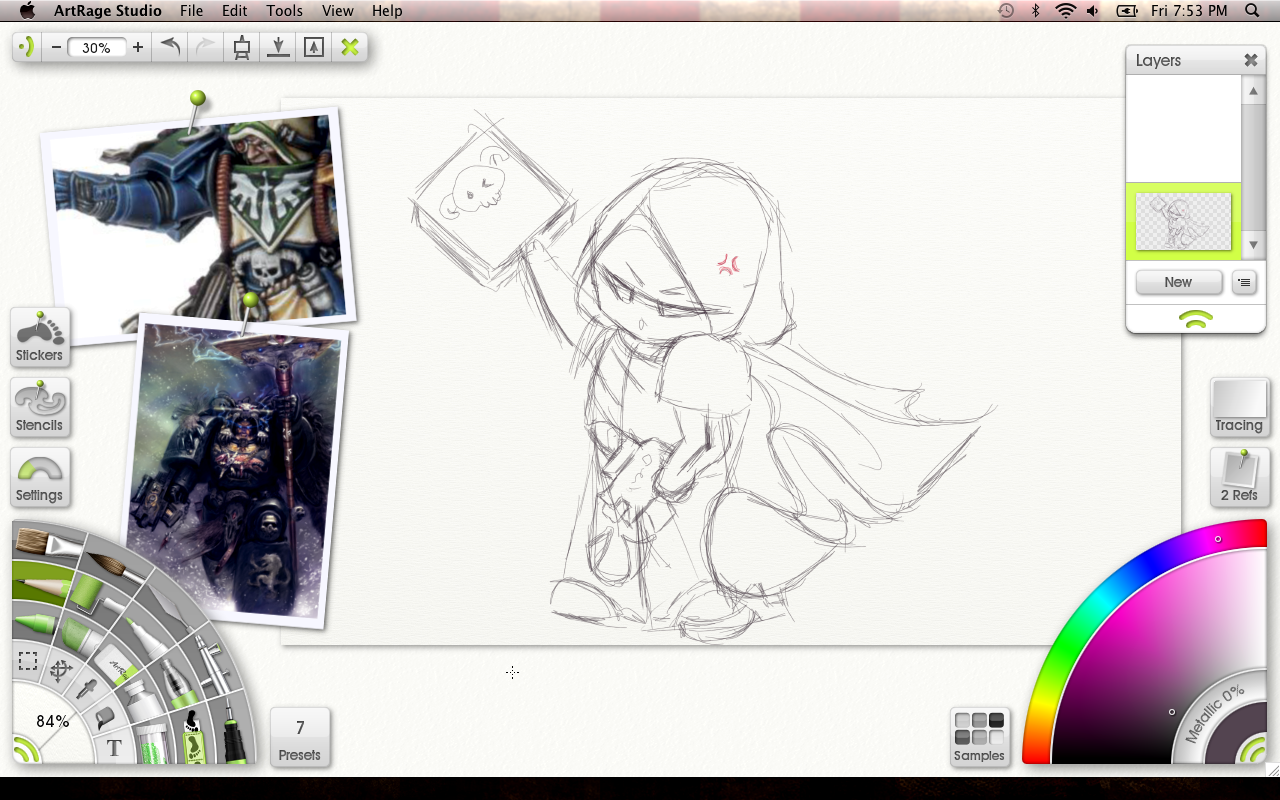Image resolution: width=1280 pixels, height=800 pixels.
Task: Open the Tools menu
Action: (x=285, y=11)
